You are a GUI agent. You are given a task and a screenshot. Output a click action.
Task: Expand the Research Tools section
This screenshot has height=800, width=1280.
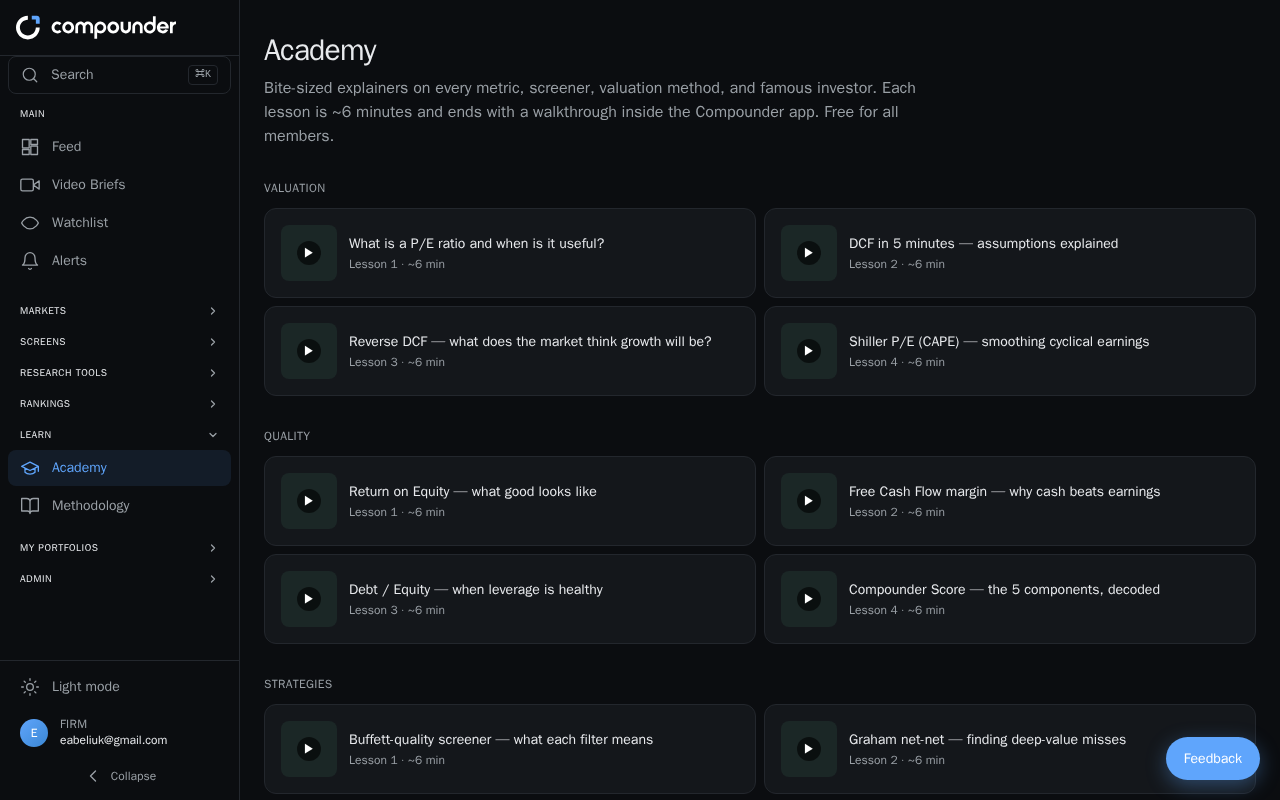coord(119,373)
